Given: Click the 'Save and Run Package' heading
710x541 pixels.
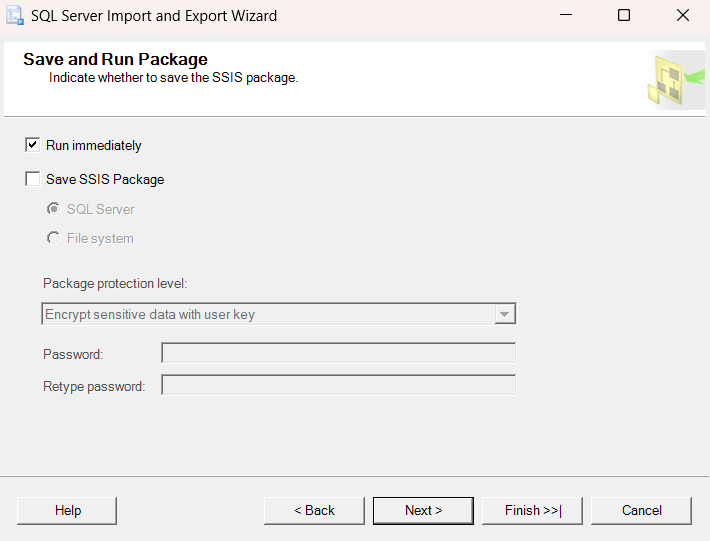Looking at the screenshot, I should [x=115, y=60].
